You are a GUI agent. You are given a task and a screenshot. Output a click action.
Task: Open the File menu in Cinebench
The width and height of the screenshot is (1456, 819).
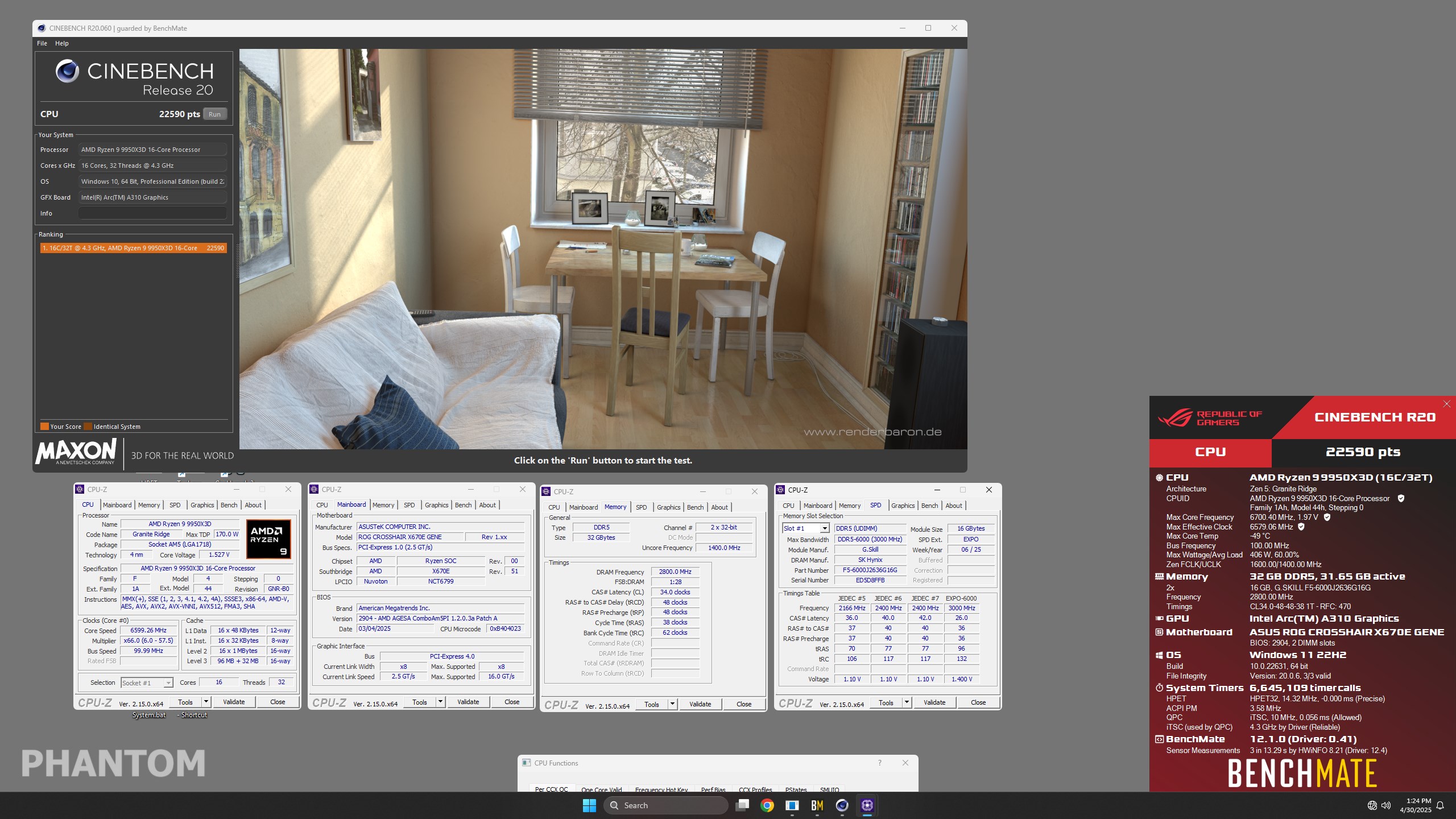(x=42, y=43)
